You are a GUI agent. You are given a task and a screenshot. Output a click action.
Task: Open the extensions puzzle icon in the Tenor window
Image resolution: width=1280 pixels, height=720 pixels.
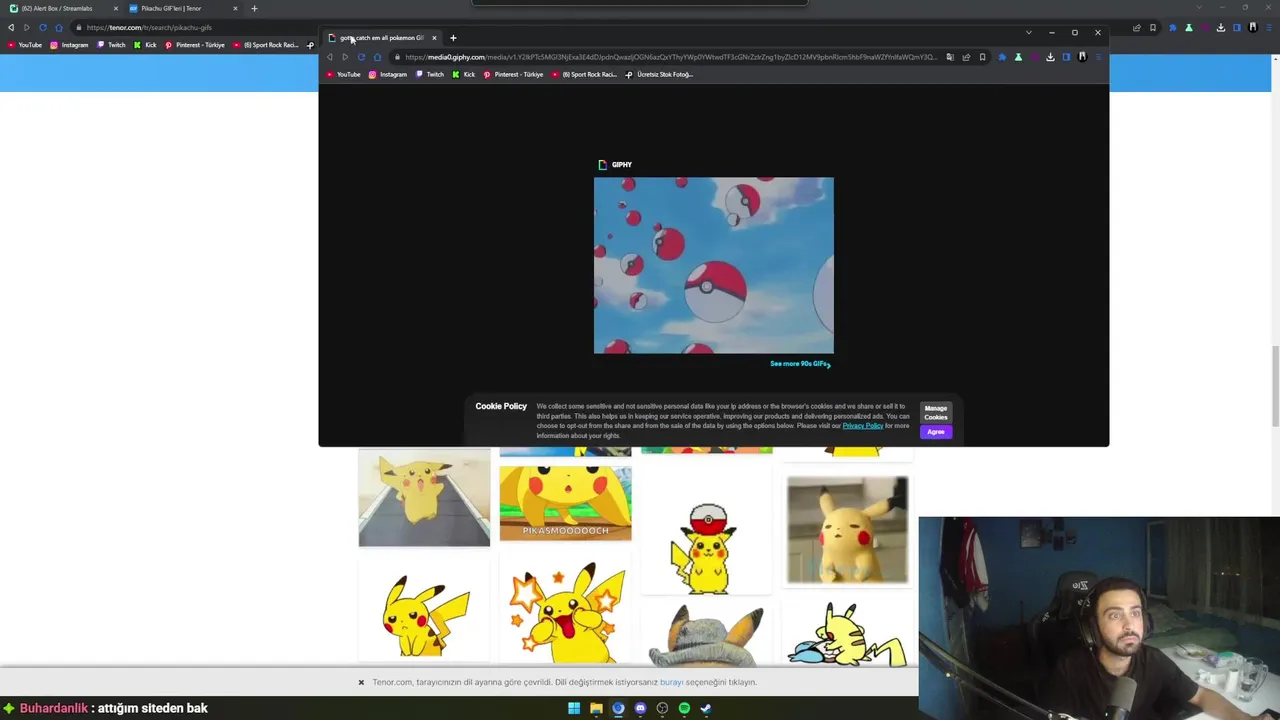click(x=1173, y=28)
